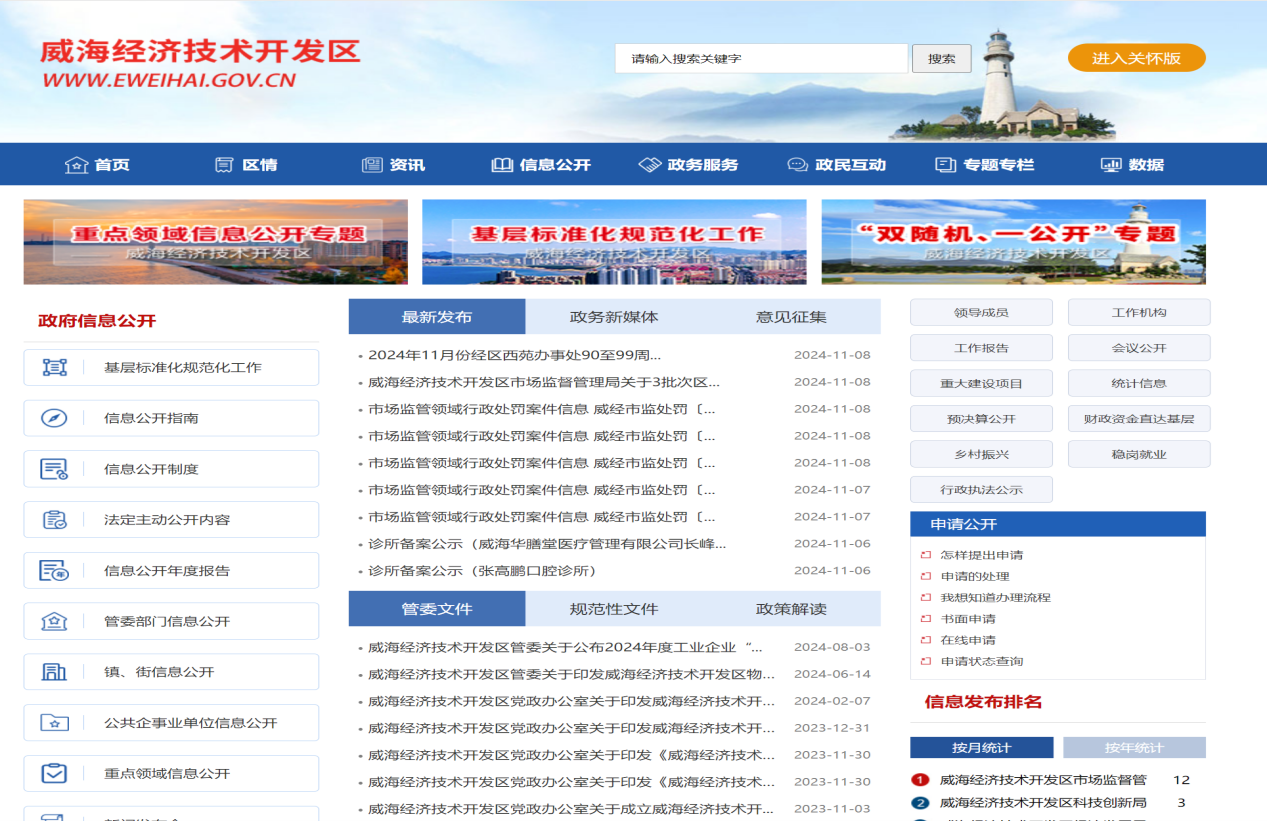This screenshot has height=821, width=1267.
Task: Open the 领导成员 link button
Action: click(x=981, y=313)
